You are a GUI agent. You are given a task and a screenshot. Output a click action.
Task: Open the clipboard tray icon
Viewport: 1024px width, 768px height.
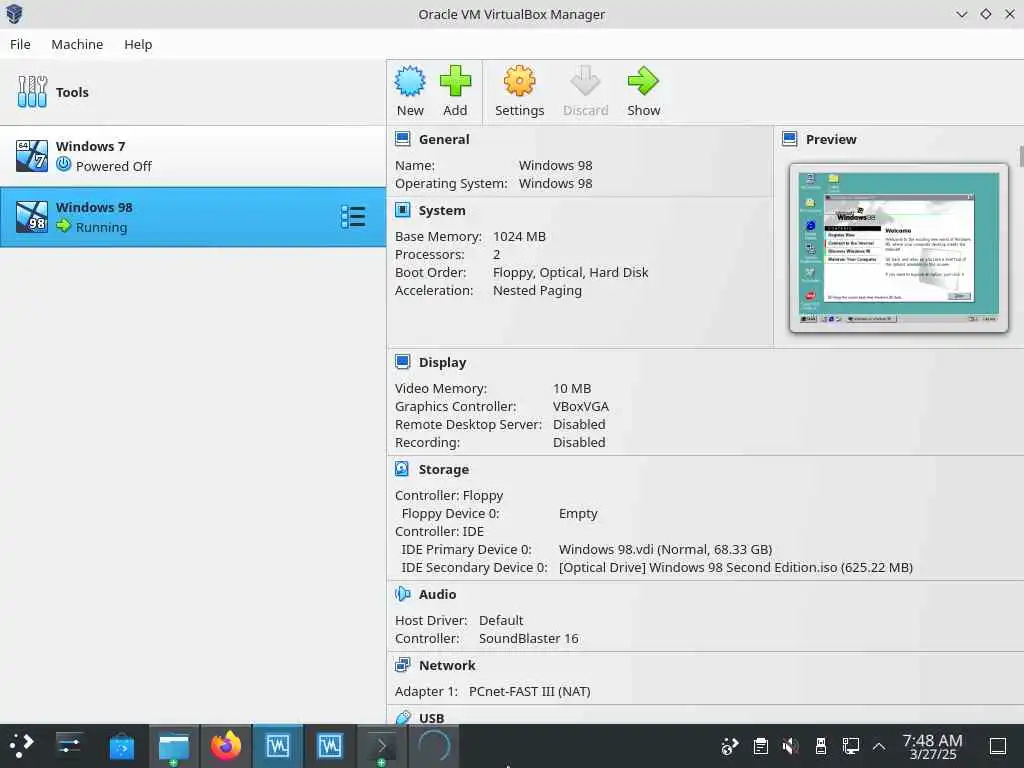[x=760, y=746]
